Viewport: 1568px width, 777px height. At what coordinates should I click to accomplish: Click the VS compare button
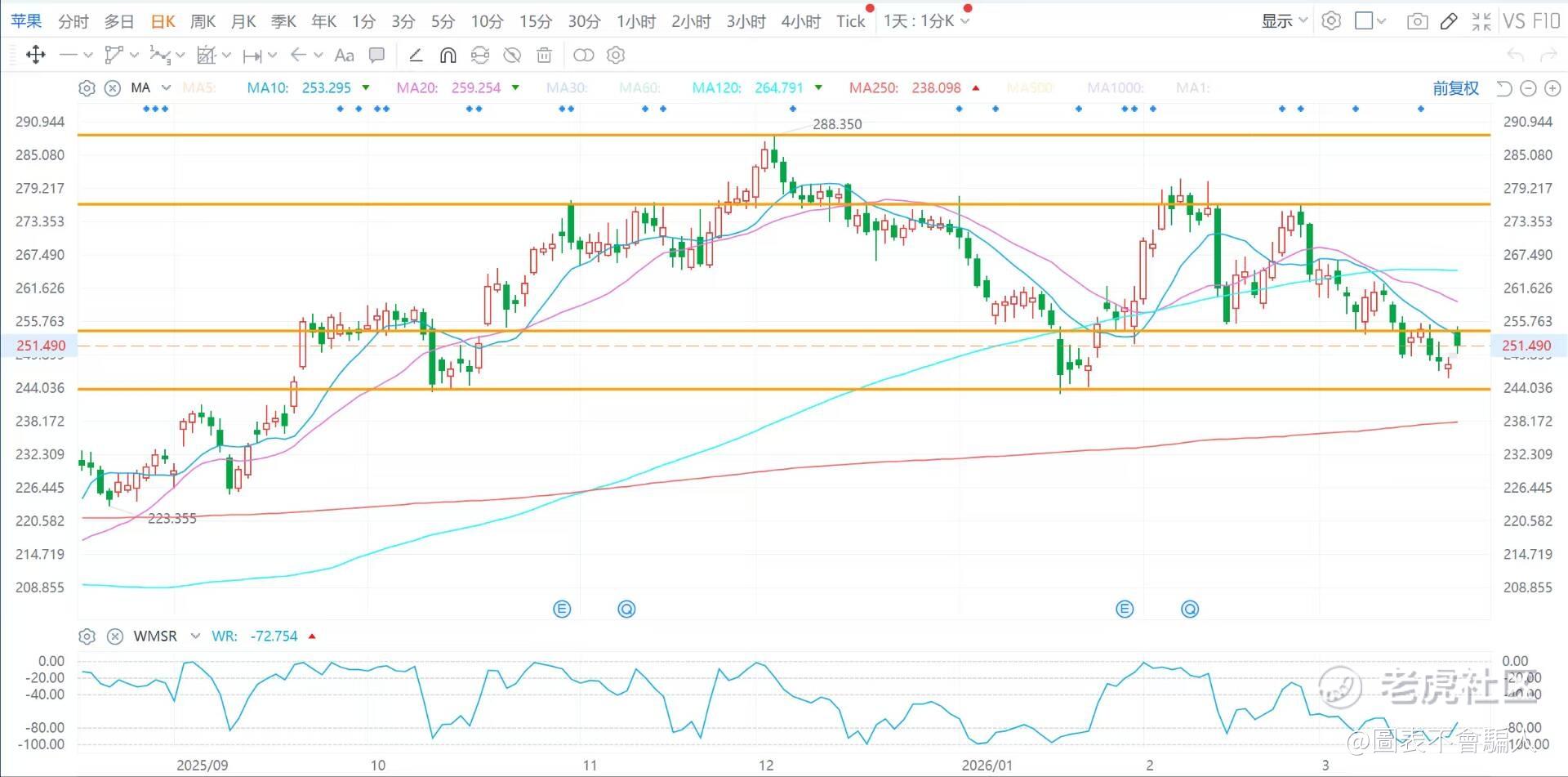click(1513, 21)
